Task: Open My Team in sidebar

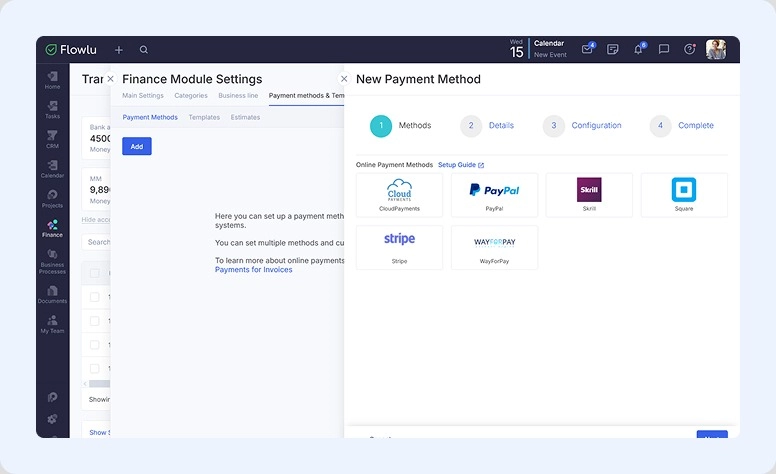Action: 52,324
